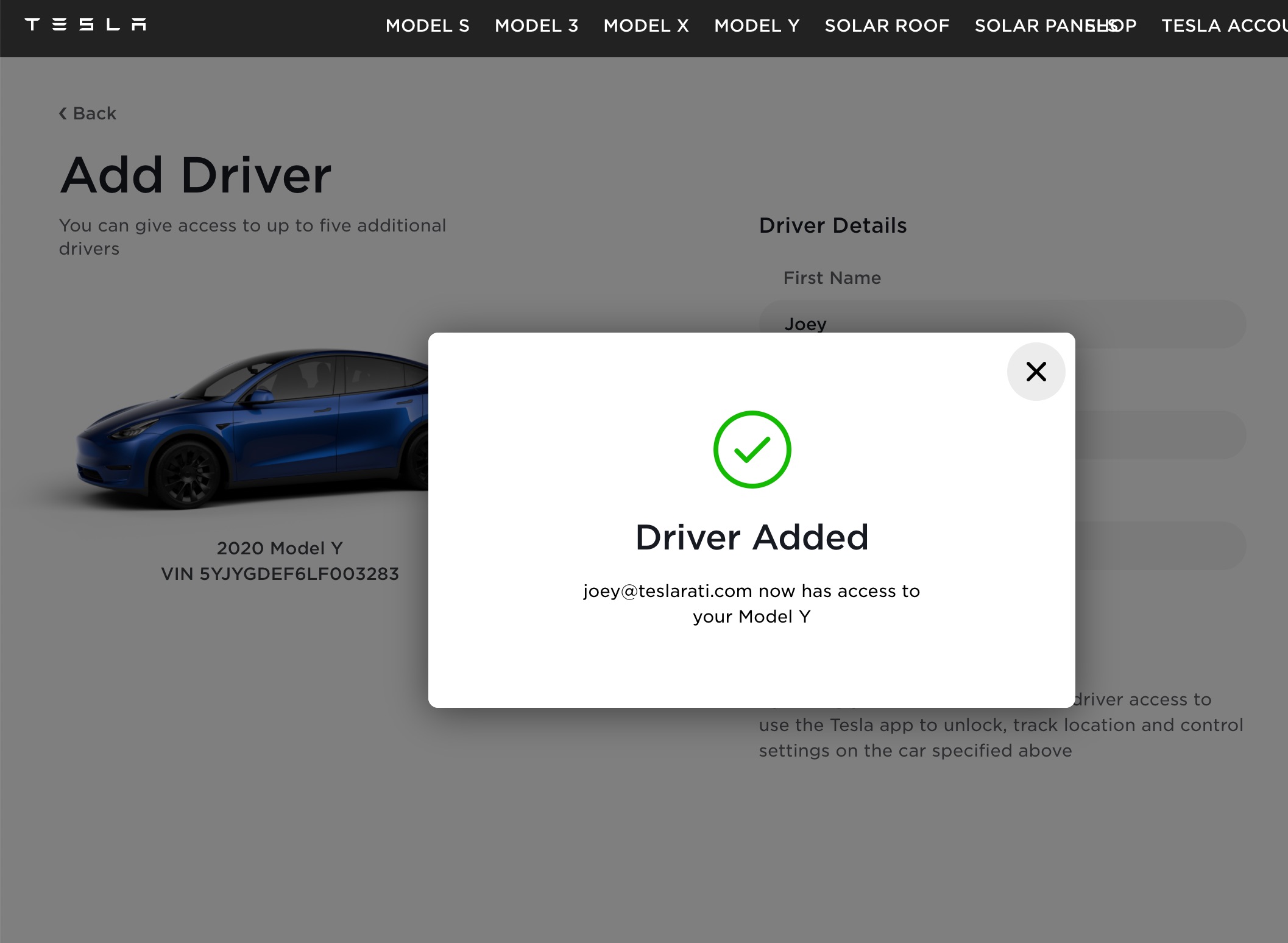Click the green checkmark success icon
Viewport: 1288px width, 943px height.
coord(752,450)
